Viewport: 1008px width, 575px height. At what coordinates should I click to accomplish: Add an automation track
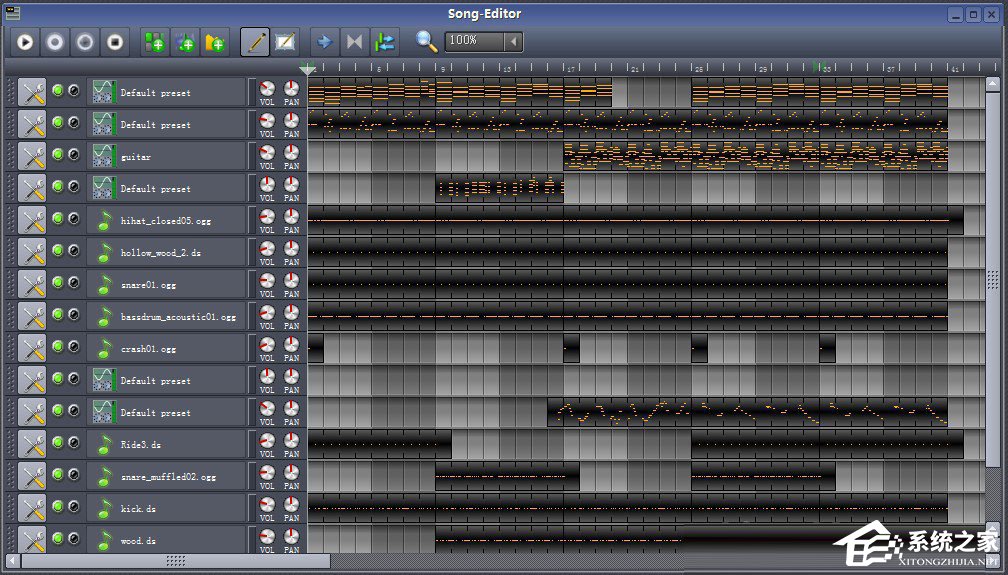point(215,42)
